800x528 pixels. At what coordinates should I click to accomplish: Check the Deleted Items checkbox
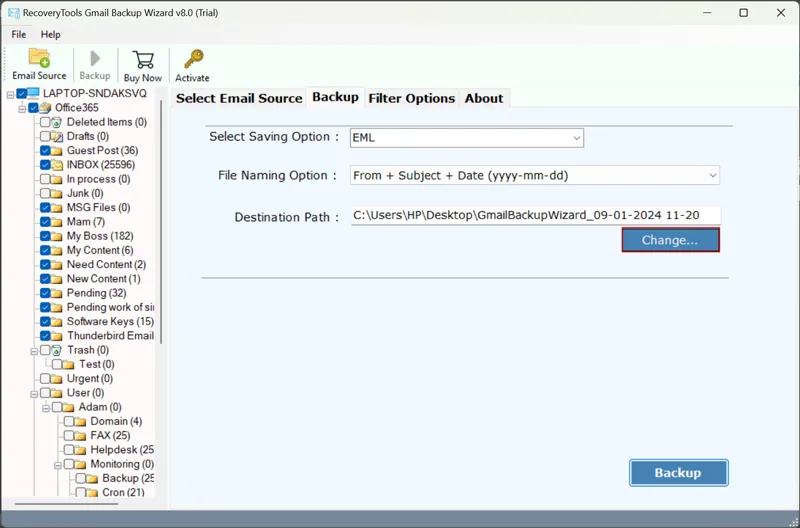pos(45,122)
